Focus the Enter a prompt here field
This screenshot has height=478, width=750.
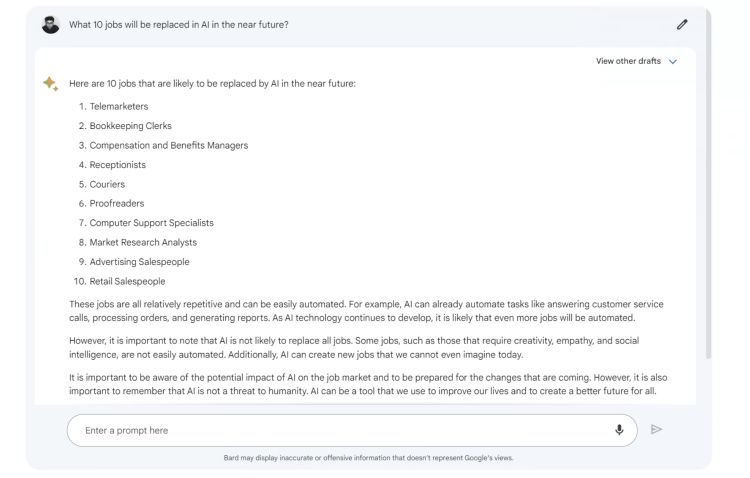[x=340, y=430]
